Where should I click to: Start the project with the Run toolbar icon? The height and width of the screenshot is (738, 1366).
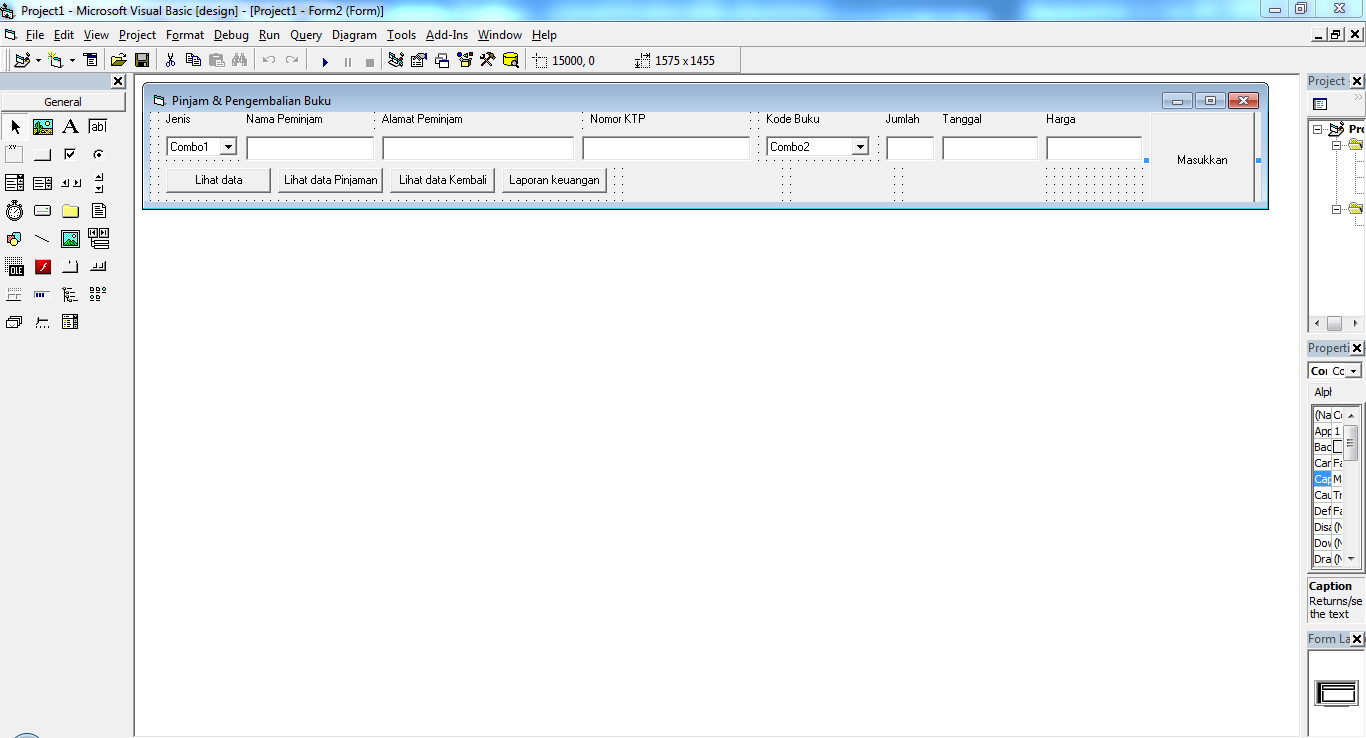[325, 61]
